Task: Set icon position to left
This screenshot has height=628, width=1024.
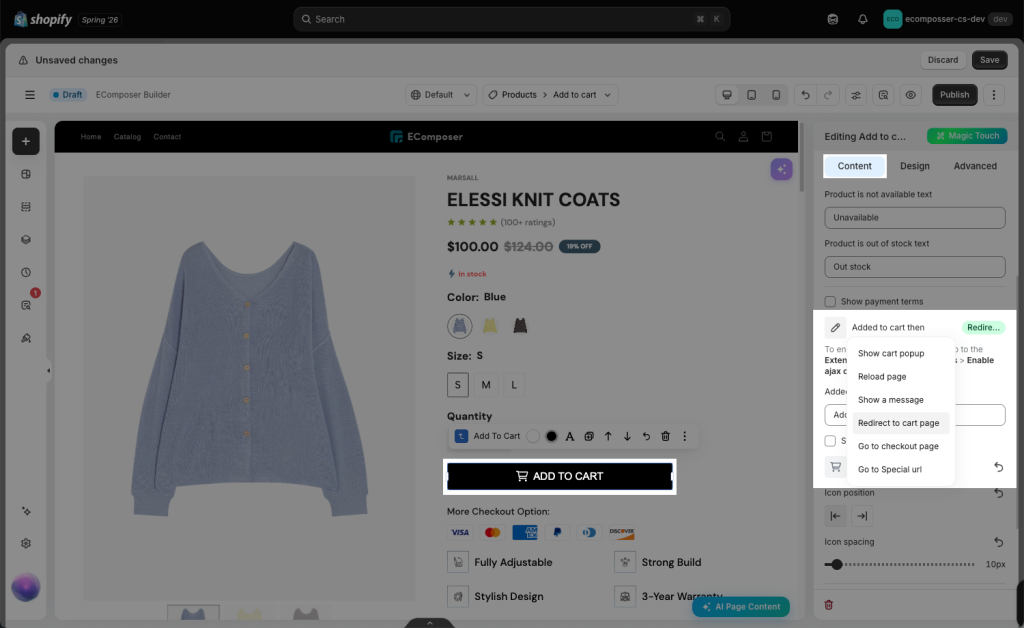Action: [835, 516]
